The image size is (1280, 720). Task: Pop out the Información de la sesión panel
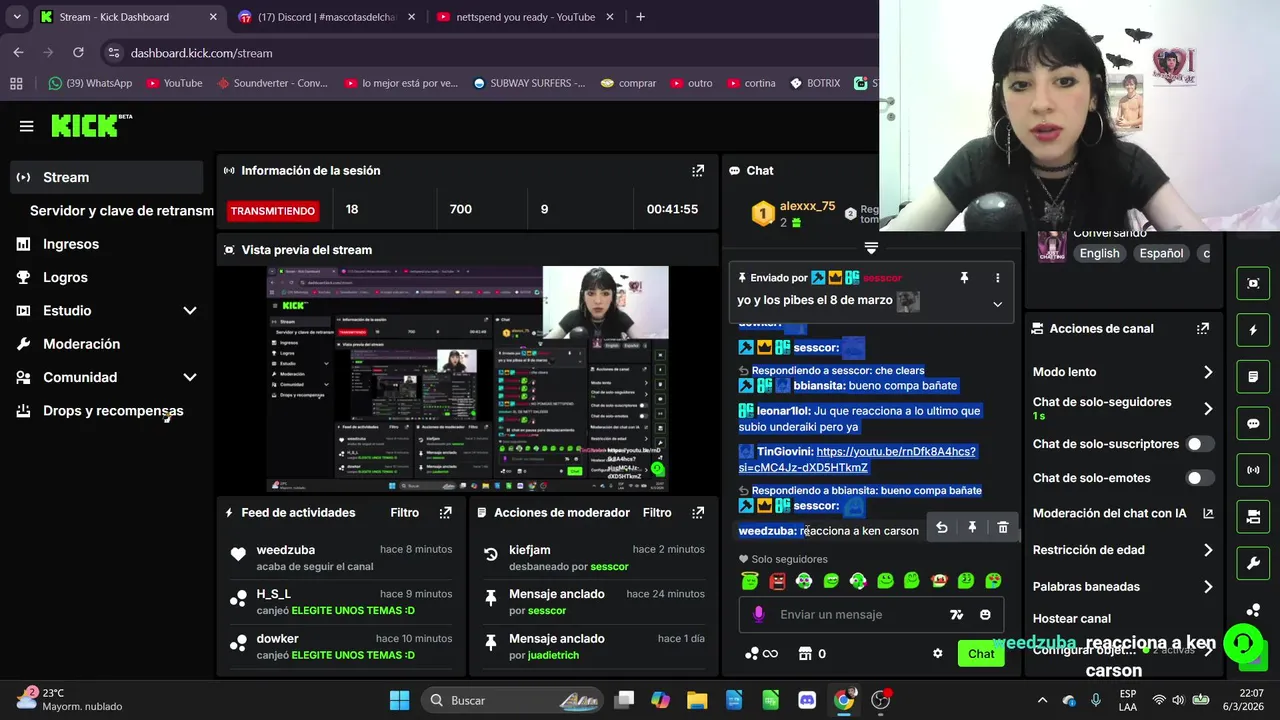click(x=698, y=171)
